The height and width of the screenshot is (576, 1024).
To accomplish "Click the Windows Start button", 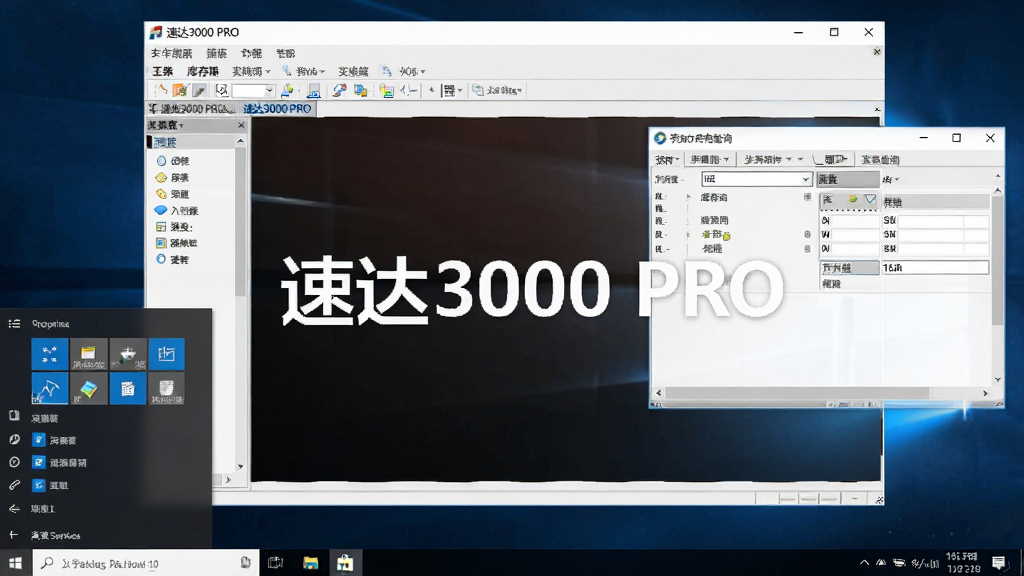I will pyautogui.click(x=16, y=563).
